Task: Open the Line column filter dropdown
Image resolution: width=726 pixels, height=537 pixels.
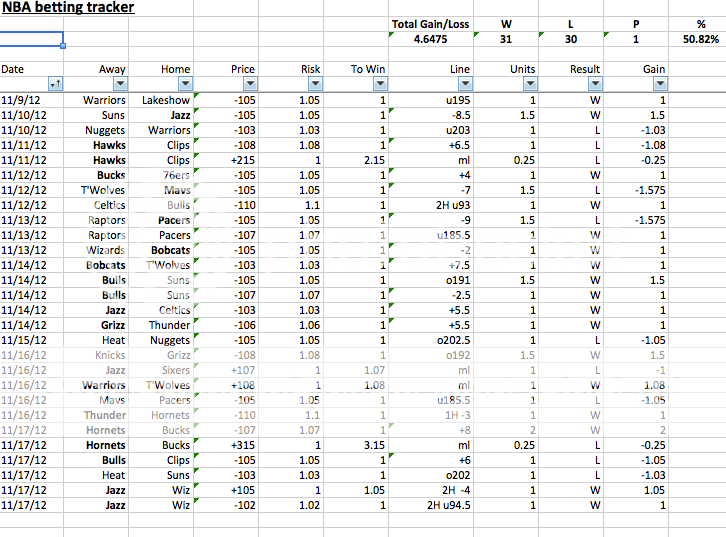Action: [x=465, y=84]
